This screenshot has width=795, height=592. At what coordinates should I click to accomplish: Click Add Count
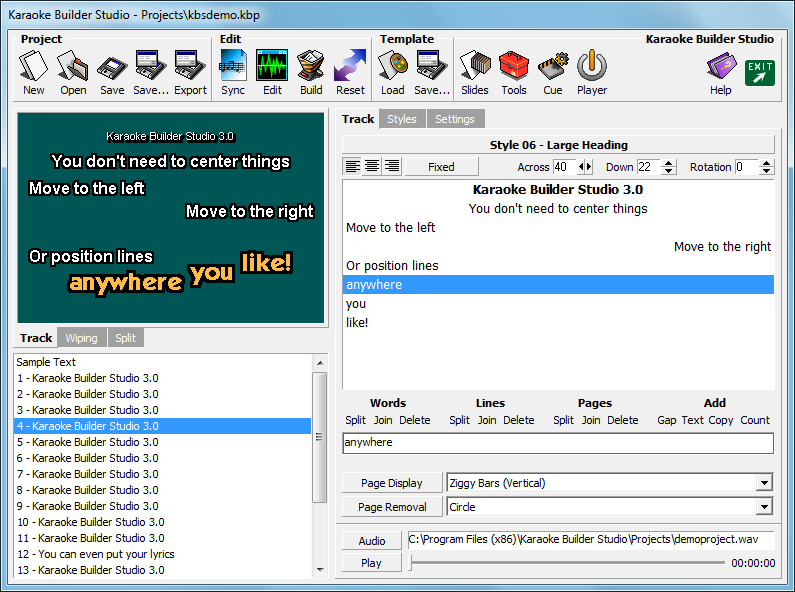click(x=755, y=420)
